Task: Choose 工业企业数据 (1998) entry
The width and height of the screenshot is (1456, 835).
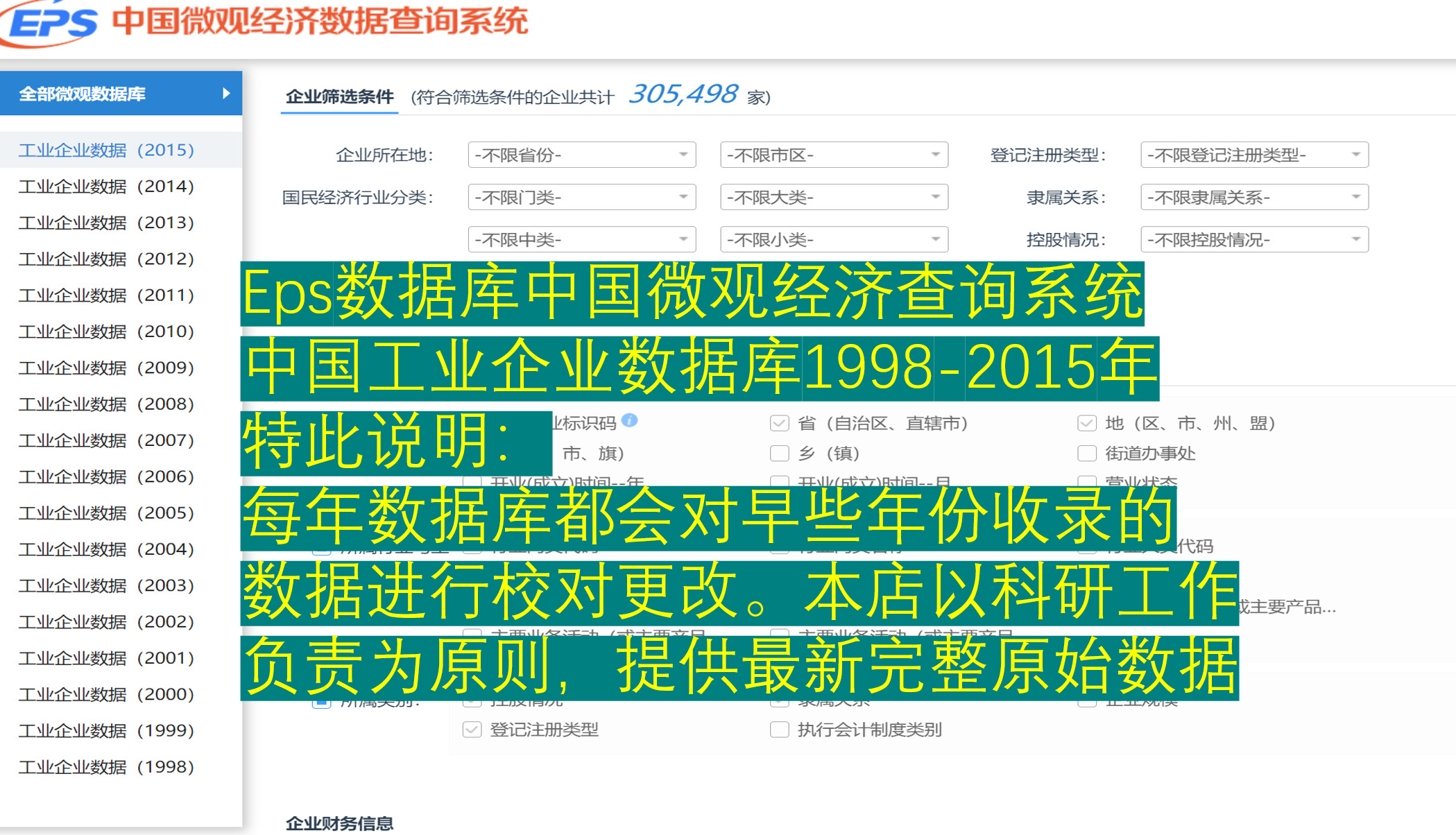Action: coord(106,767)
